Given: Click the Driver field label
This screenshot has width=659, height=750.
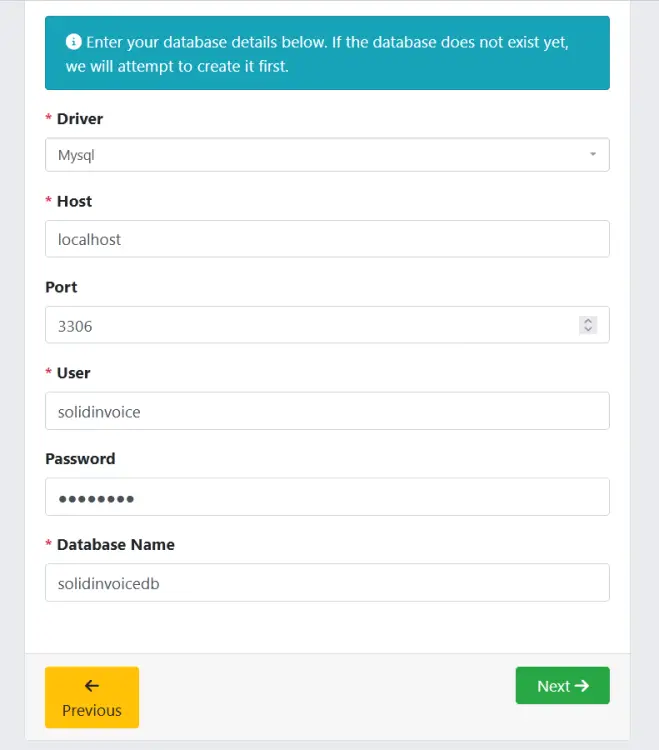Looking at the screenshot, I should point(79,119).
